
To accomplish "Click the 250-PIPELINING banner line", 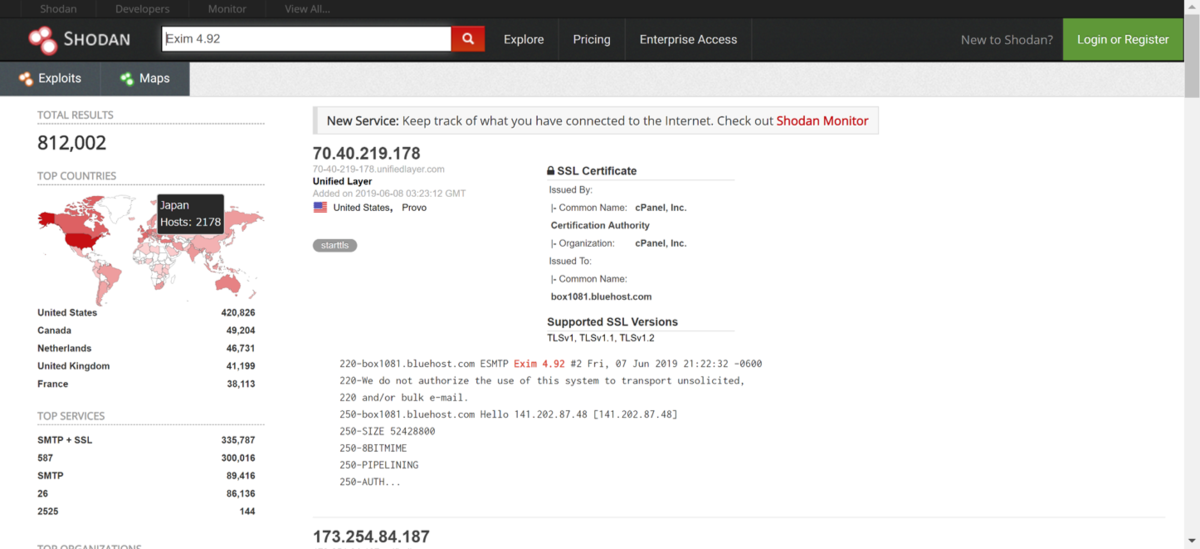I will 379,465.
